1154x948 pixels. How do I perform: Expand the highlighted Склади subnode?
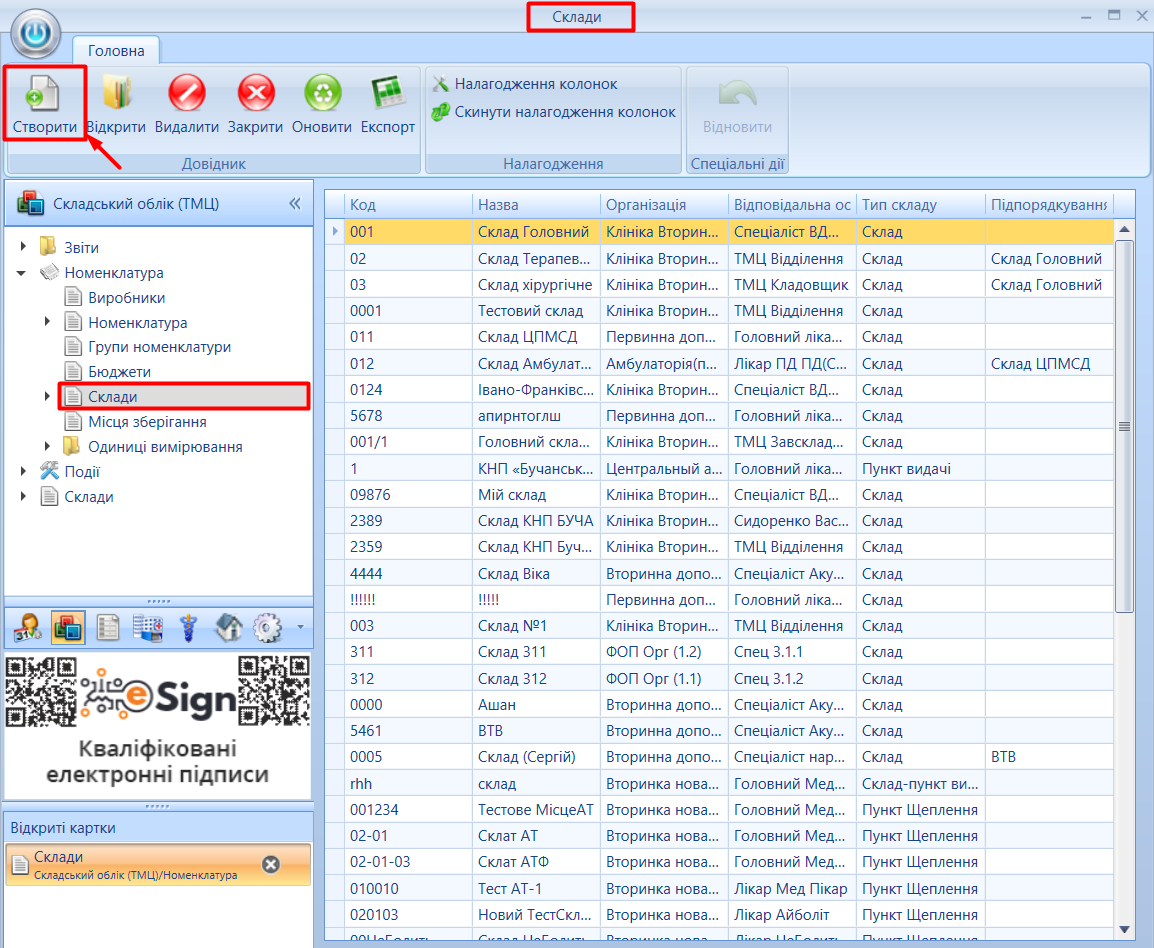click(47, 396)
